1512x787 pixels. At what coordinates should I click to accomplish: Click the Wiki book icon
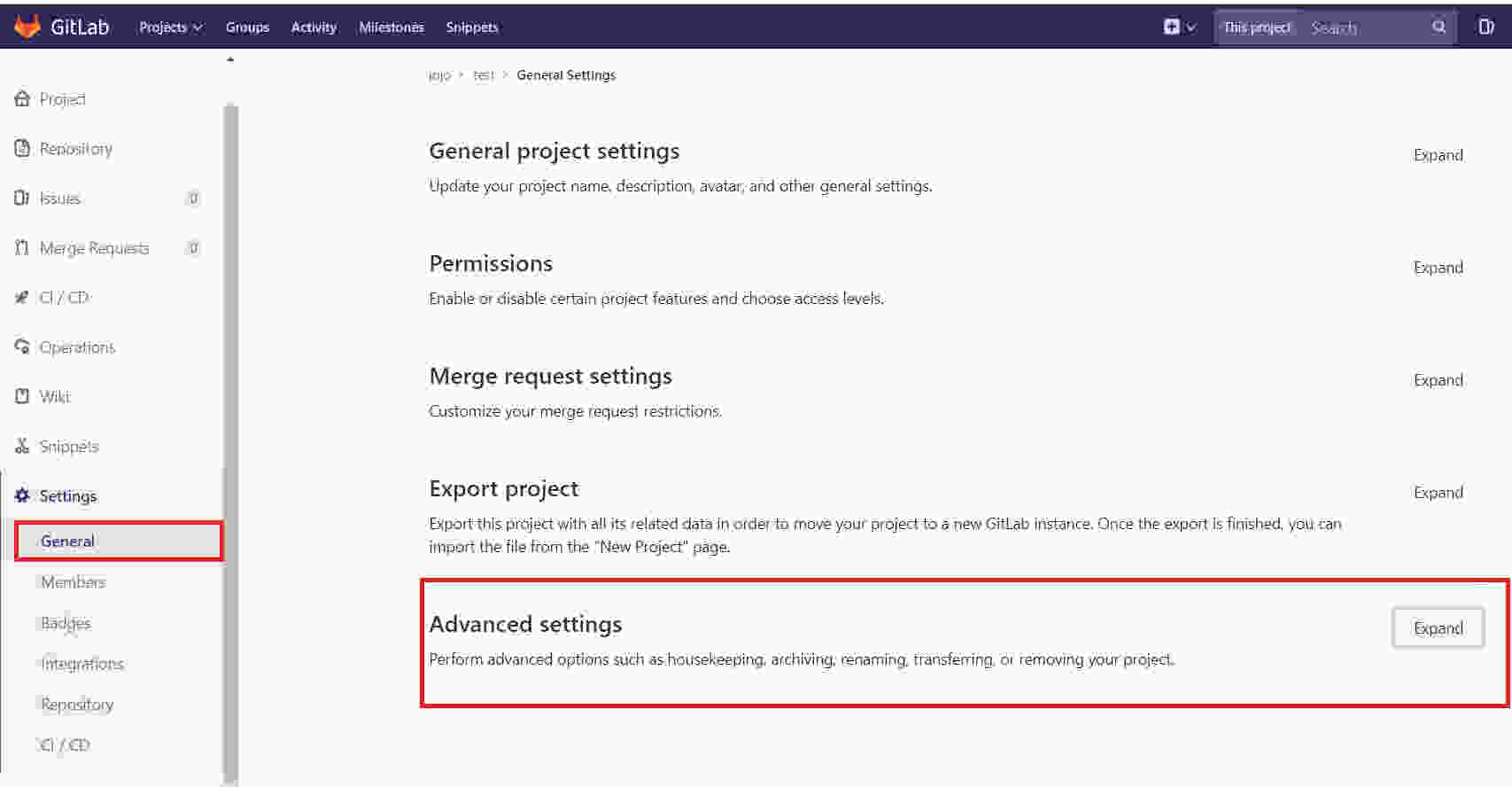click(x=22, y=396)
